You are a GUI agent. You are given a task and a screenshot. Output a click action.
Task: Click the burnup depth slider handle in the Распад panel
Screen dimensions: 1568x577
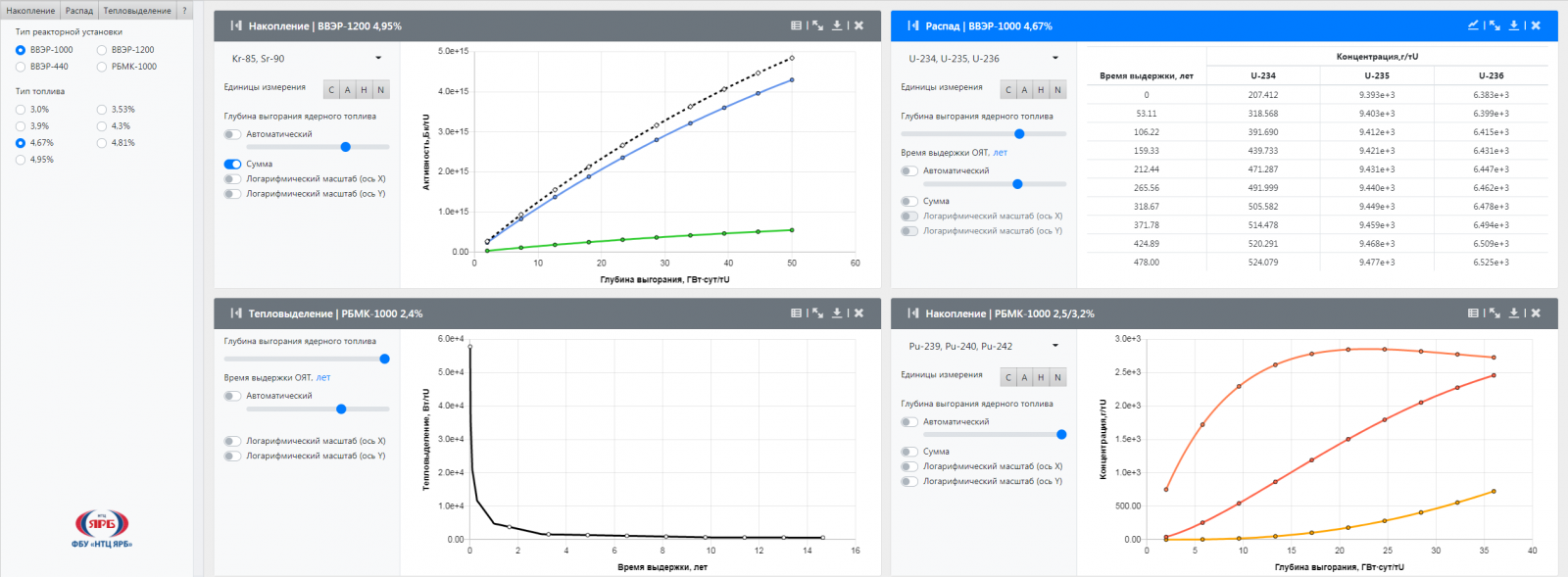(x=1019, y=134)
